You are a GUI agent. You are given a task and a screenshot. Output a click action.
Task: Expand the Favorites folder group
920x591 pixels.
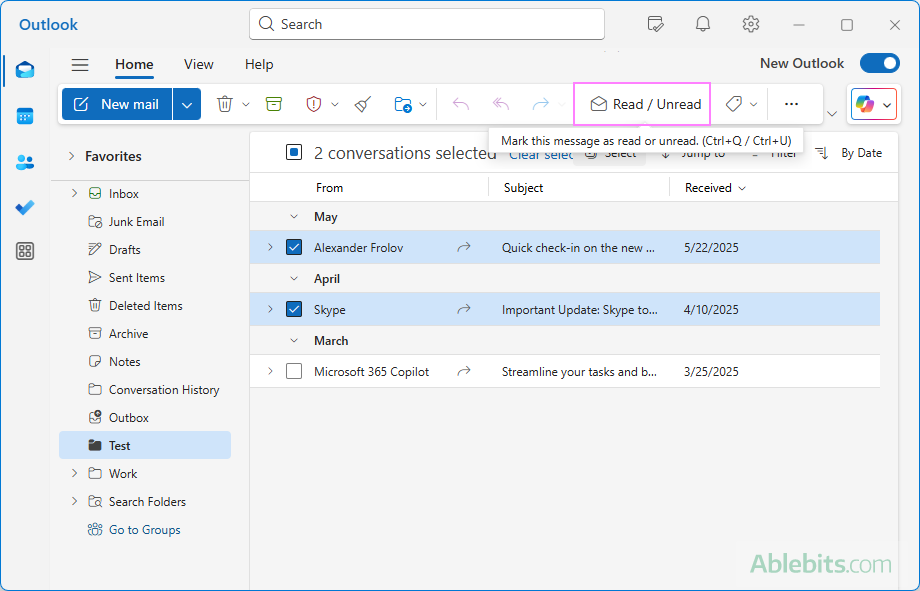pos(71,156)
